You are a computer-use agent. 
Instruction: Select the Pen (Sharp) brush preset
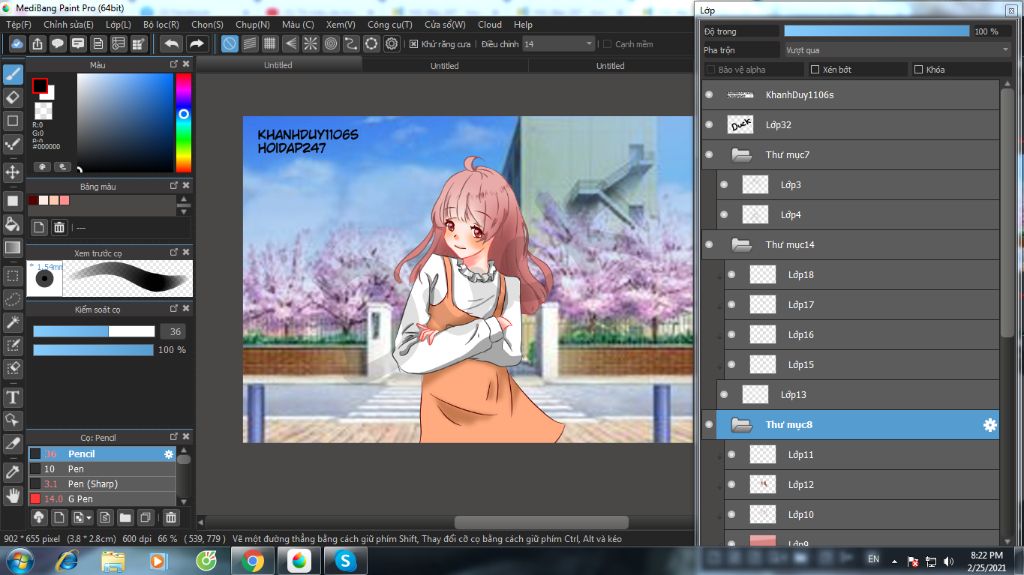(x=103, y=484)
